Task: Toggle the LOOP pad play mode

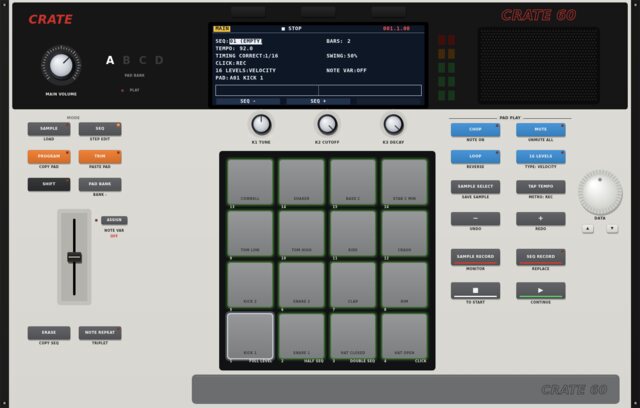Action: click(476, 157)
